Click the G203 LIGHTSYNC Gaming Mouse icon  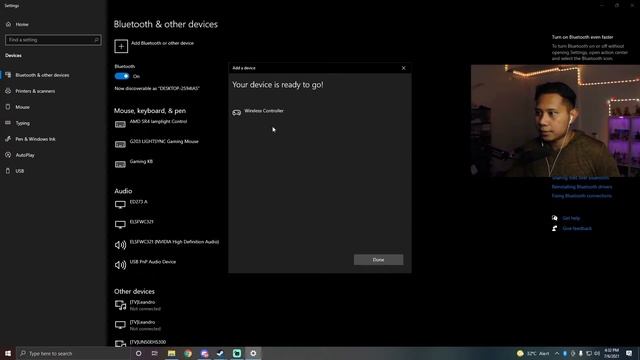click(x=120, y=144)
